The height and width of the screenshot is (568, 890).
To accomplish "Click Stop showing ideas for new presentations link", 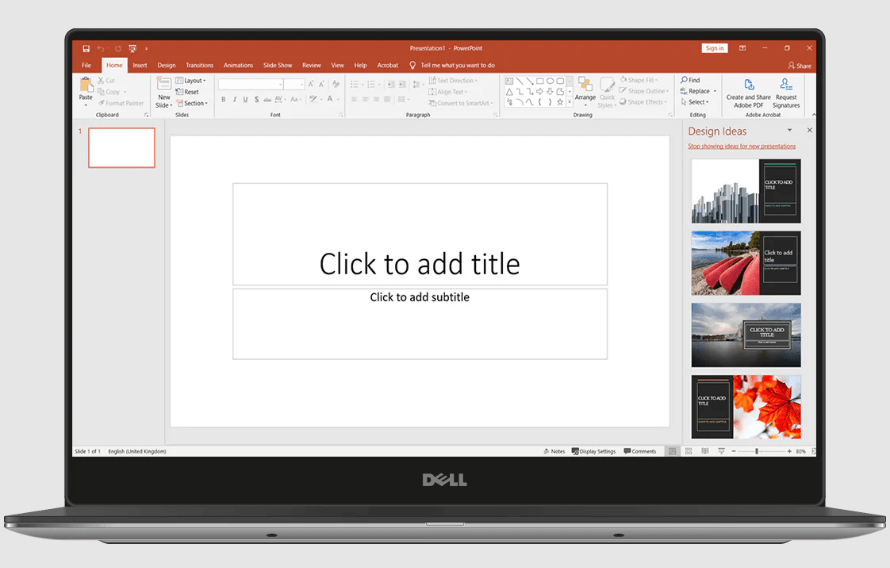I will (742, 146).
